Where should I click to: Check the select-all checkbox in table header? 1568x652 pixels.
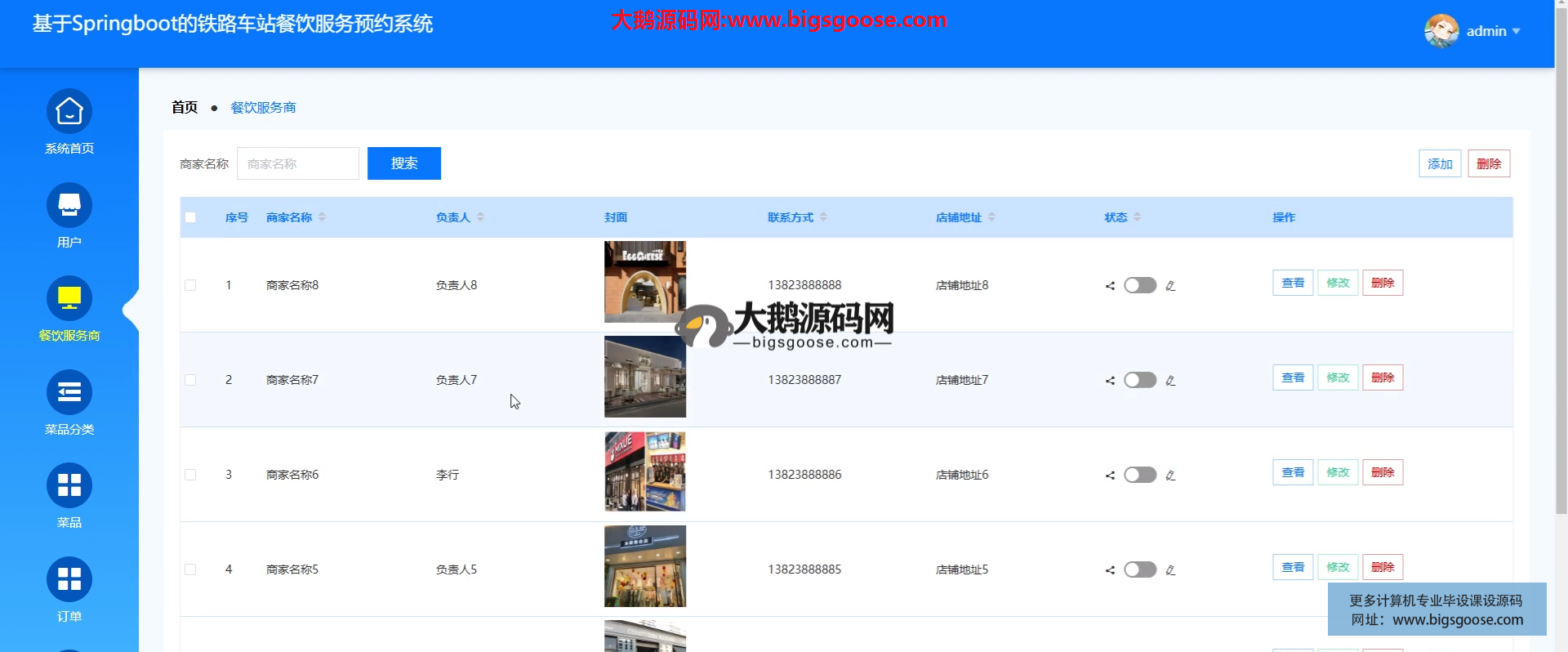click(190, 217)
